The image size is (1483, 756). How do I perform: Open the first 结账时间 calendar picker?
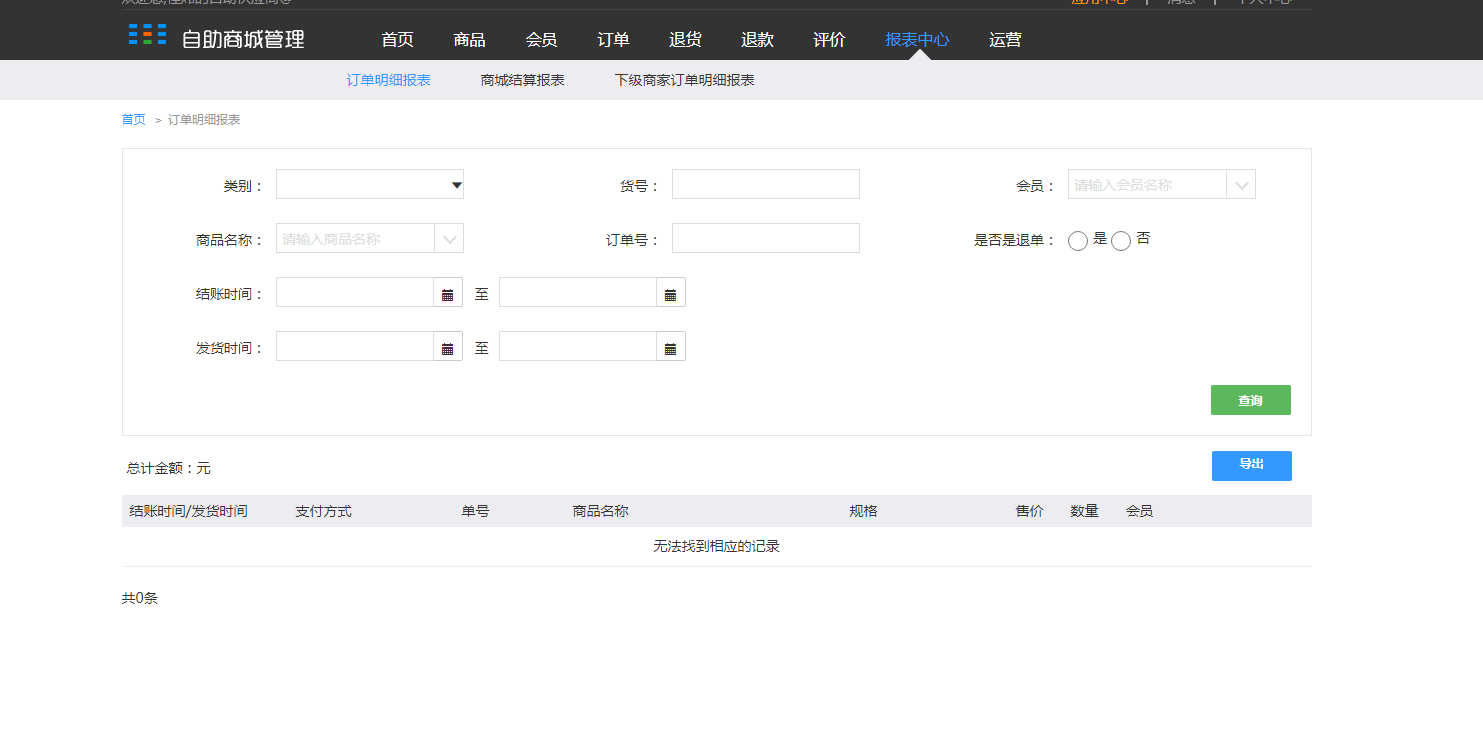coord(448,293)
